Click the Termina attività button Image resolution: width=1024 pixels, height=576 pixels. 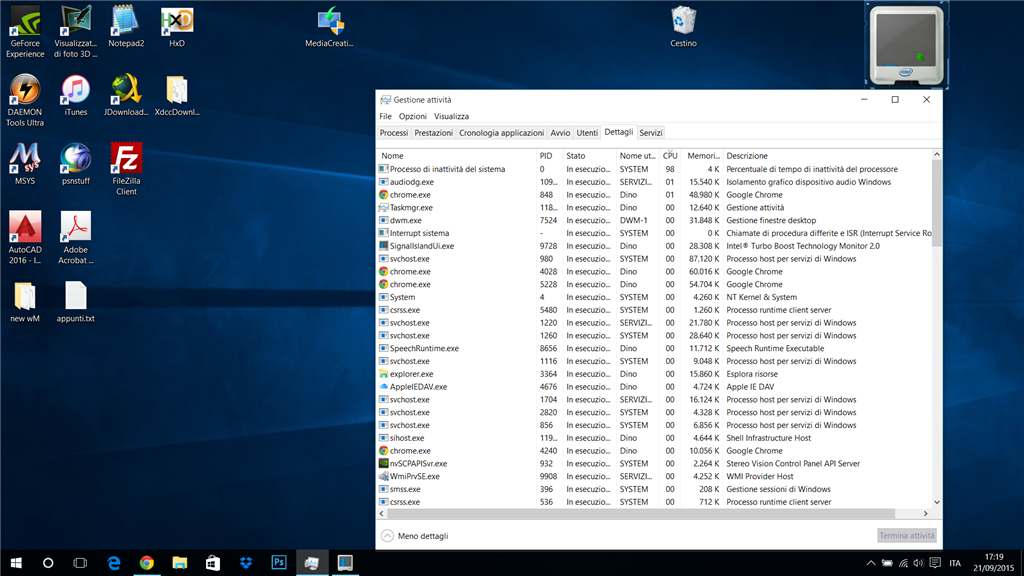(x=906, y=536)
